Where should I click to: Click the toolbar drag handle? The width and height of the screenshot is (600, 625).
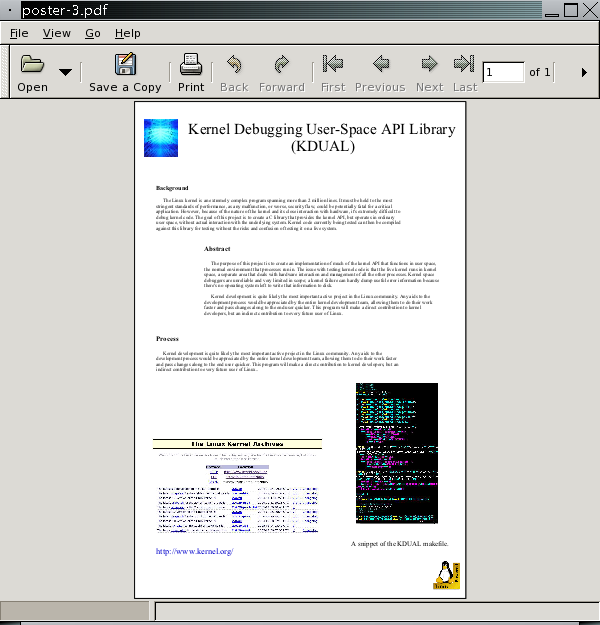[5, 72]
